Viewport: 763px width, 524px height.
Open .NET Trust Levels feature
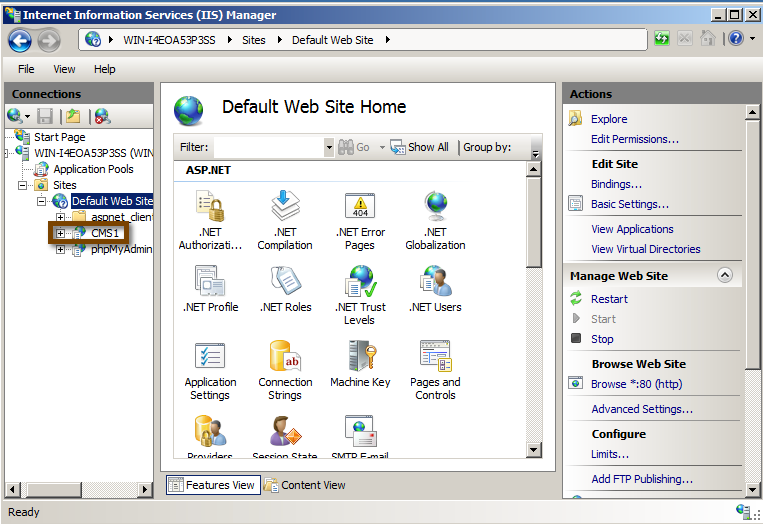coord(360,295)
